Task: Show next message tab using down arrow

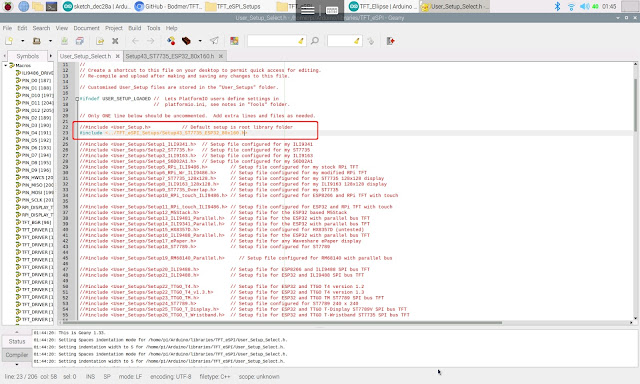Action: click(x=17, y=364)
